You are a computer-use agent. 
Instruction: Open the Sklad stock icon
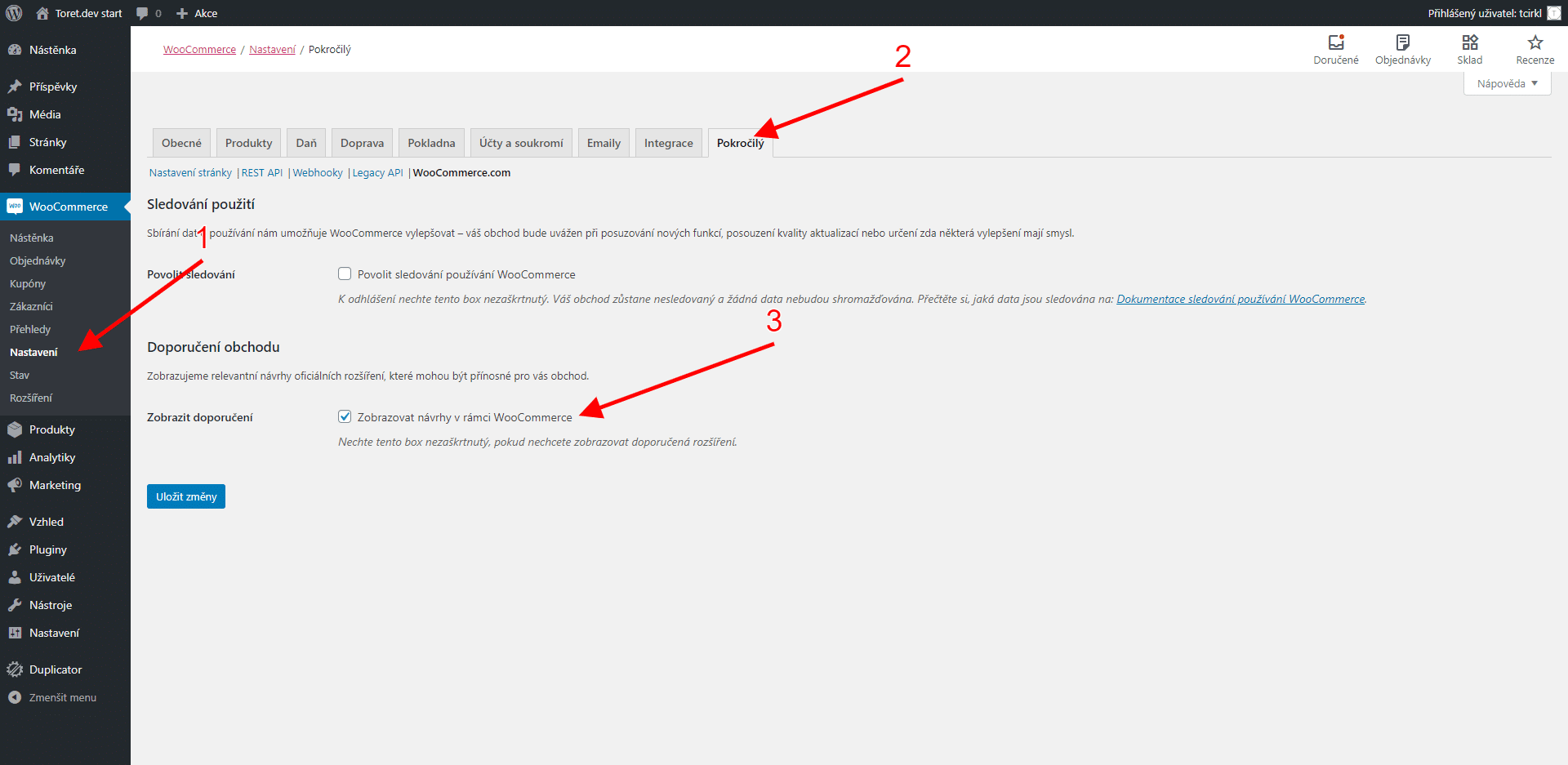(1470, 42)
